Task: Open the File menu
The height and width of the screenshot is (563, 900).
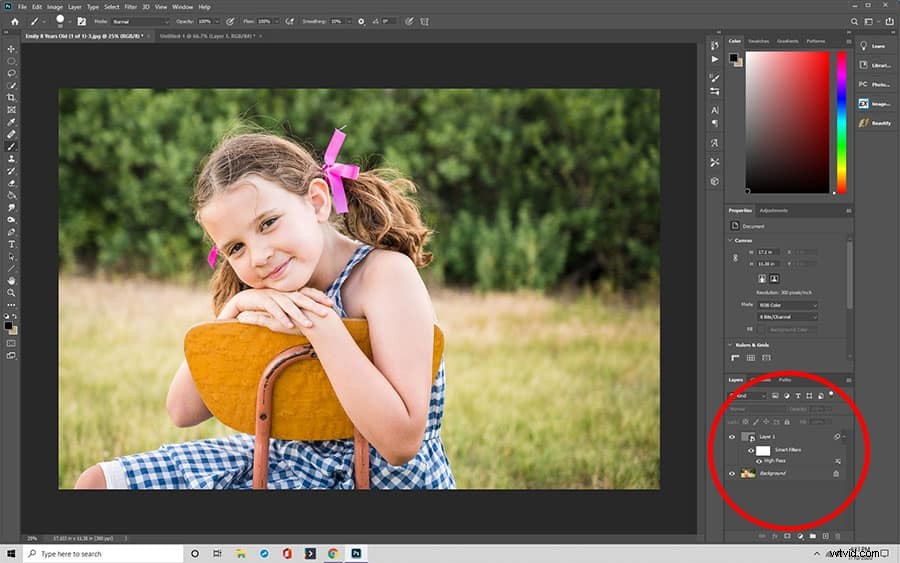Action: pos(22,7)
